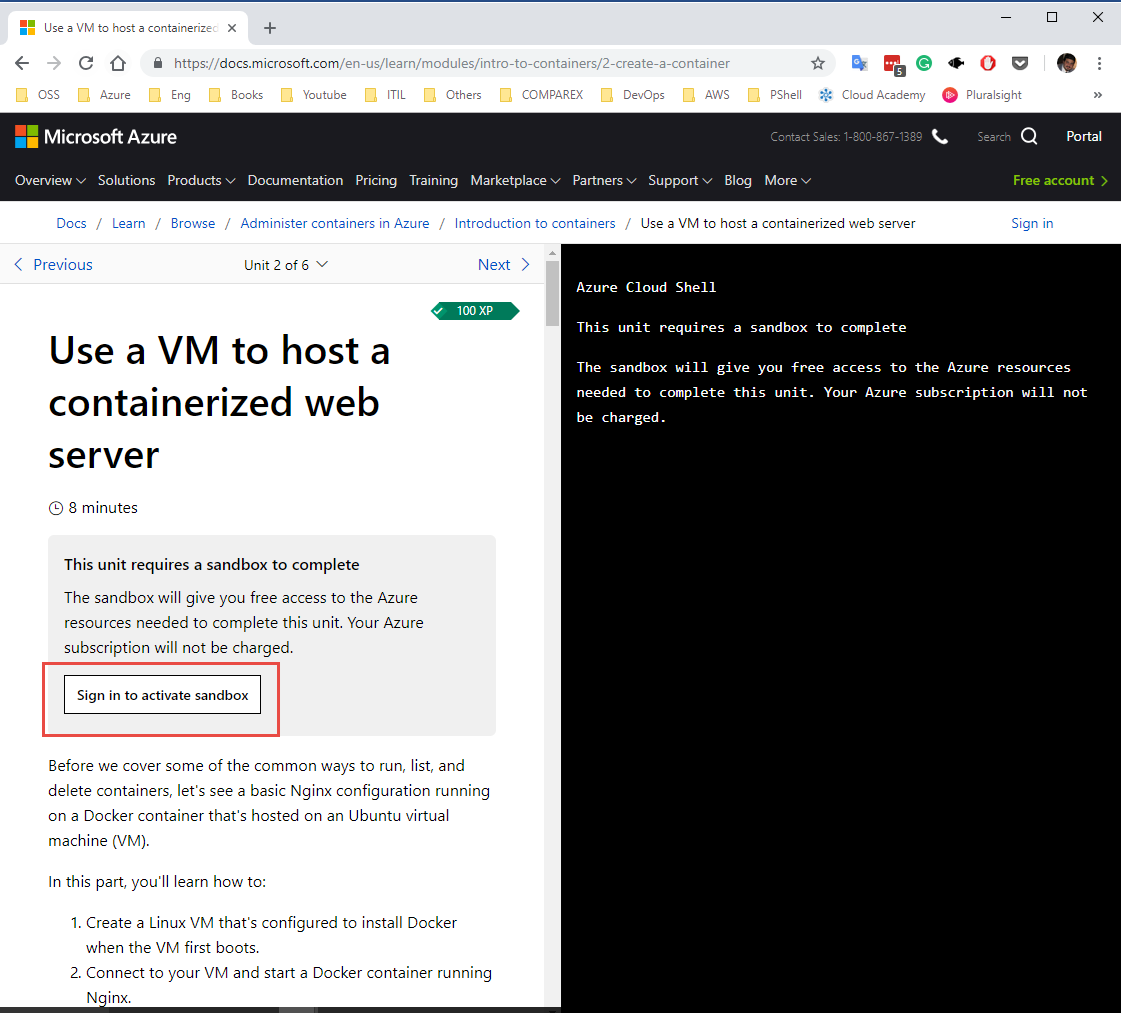Click the Sign in link
Viewport: 1121px width, 1013px height.
pyautogui.click(x=1032, y=223)
